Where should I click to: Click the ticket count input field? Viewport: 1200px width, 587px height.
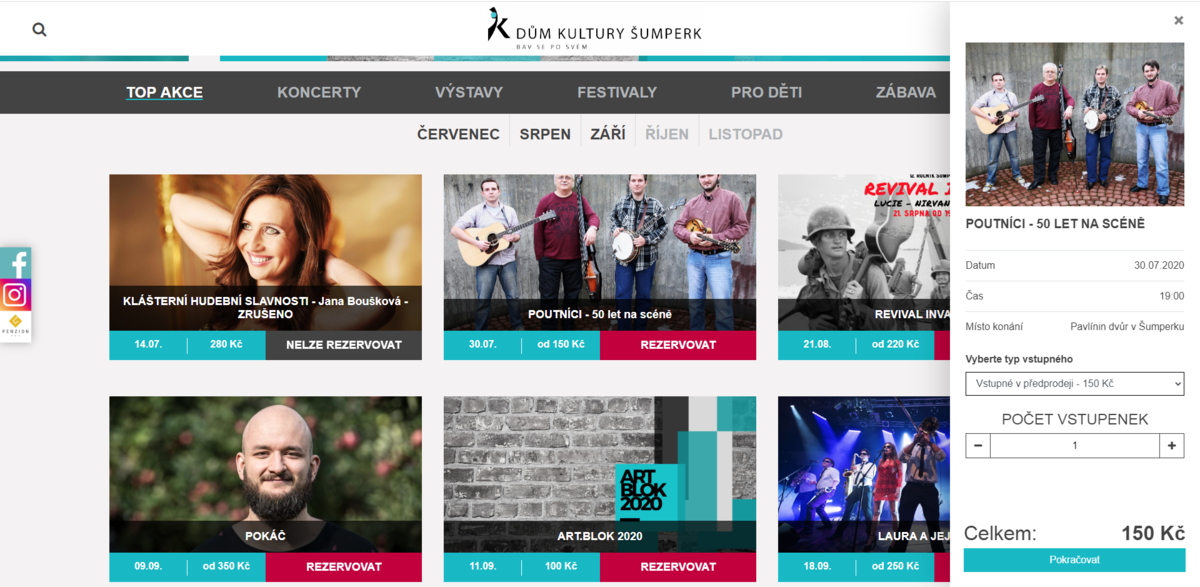click(x=1075, y=446)
